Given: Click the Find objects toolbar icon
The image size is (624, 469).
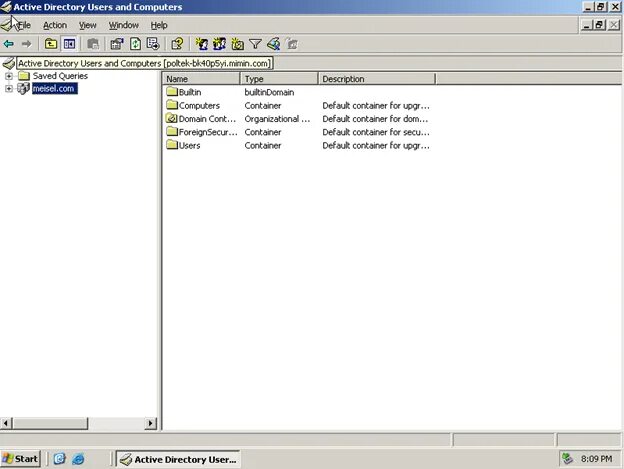Looking at the screenshot, I should pyautogui.click(x=274, y=44).
